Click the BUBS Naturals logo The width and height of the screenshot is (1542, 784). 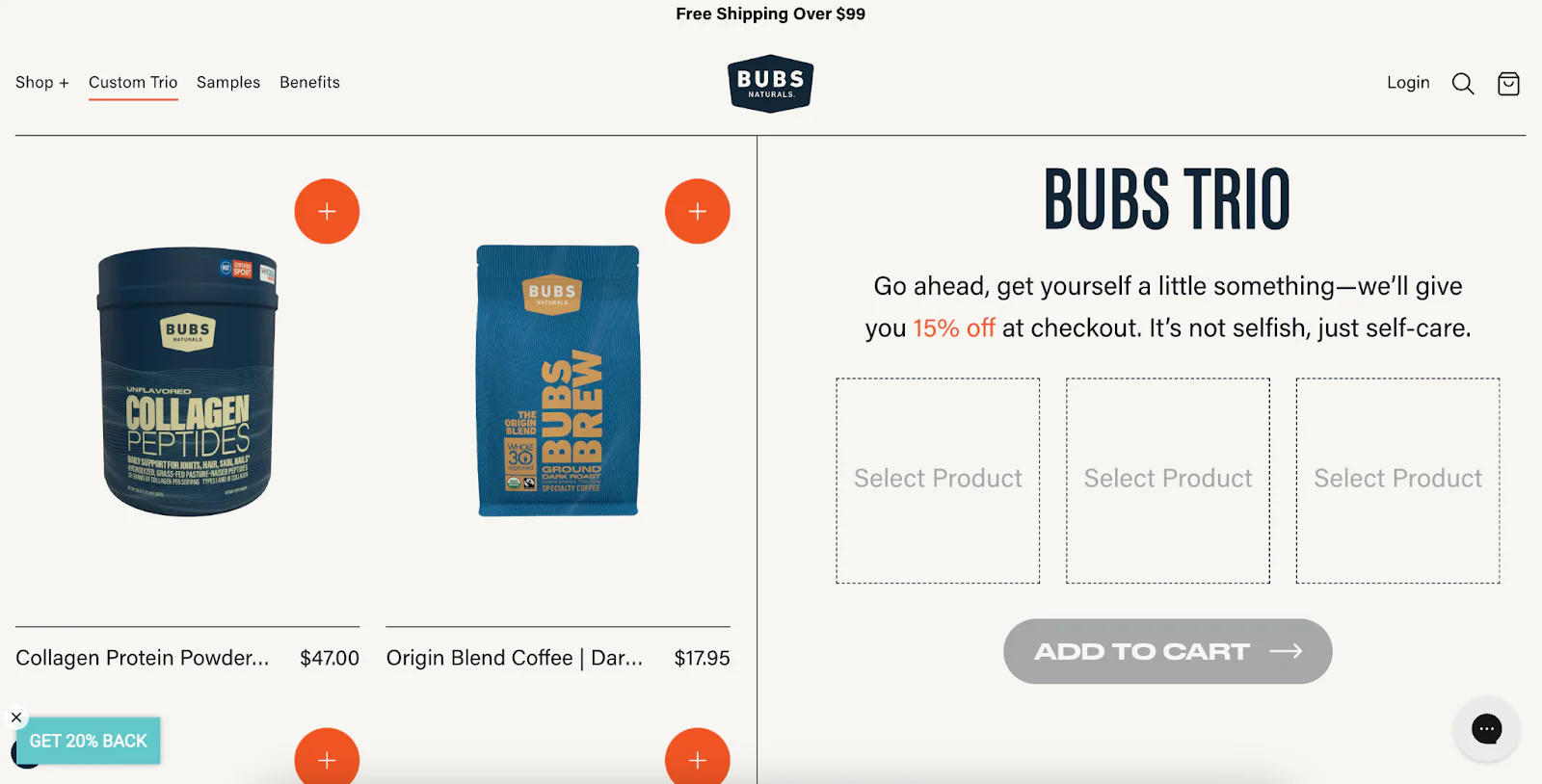[x=770, y=84]
